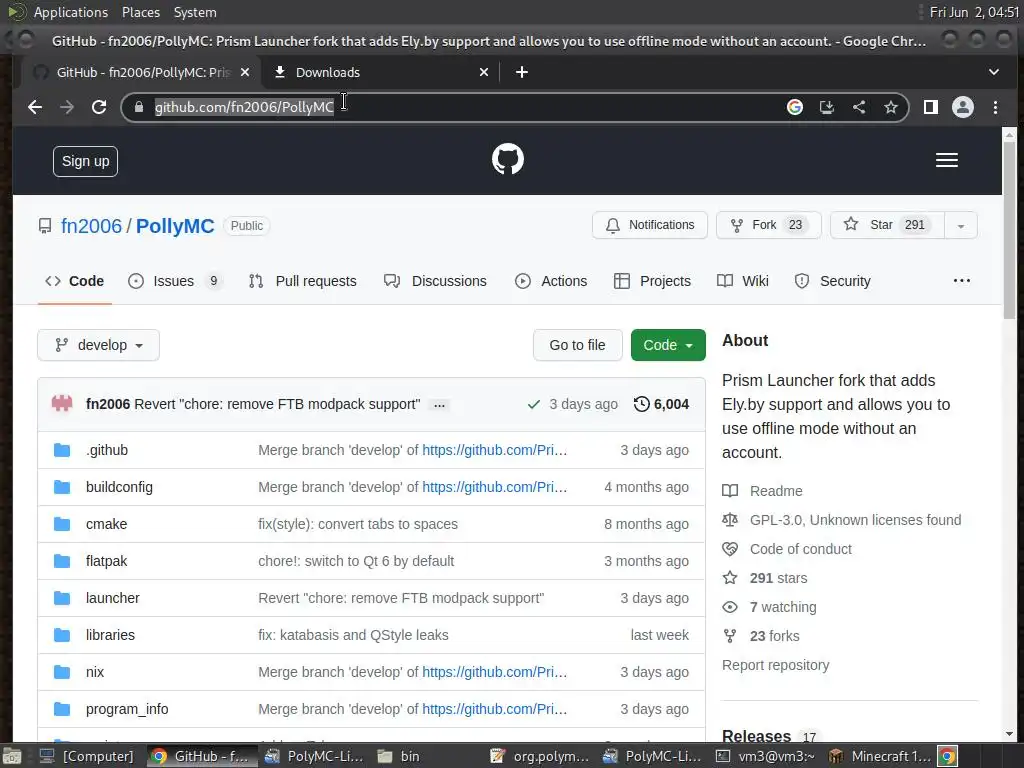Open the .github folder icon

pyautogui.click(x=62, y=450)
